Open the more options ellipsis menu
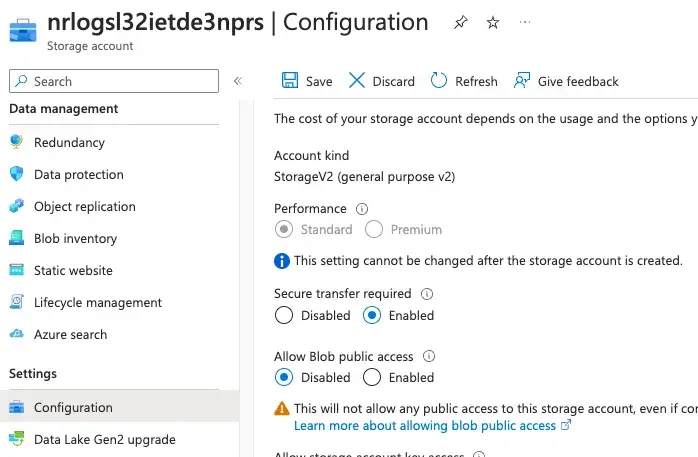 [x=526, y=22]
